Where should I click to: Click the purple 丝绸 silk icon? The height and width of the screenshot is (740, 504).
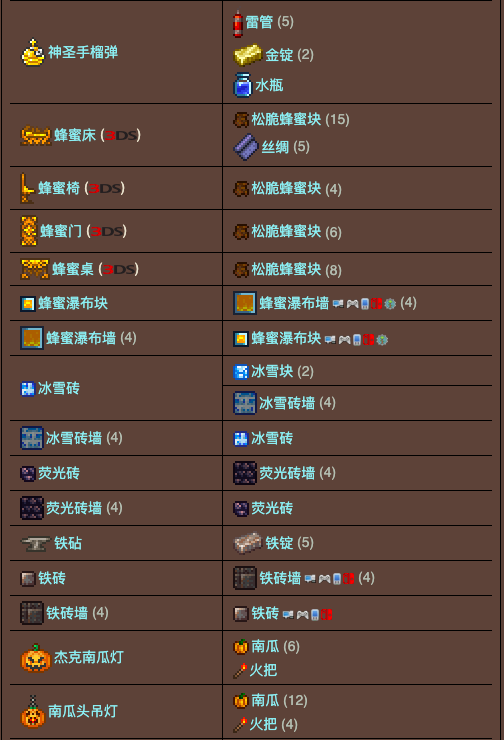(246, 147)
